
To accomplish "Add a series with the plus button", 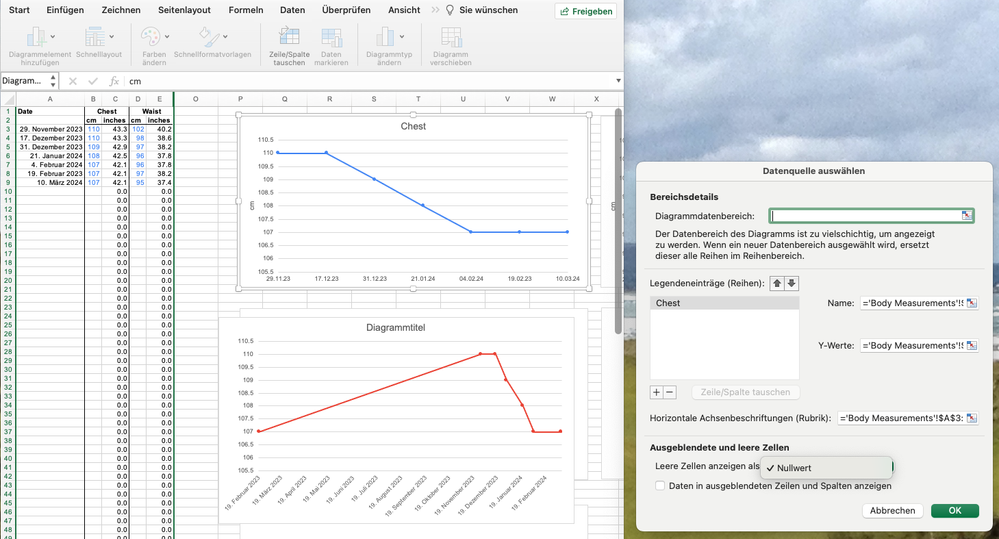I will (656, 392).
